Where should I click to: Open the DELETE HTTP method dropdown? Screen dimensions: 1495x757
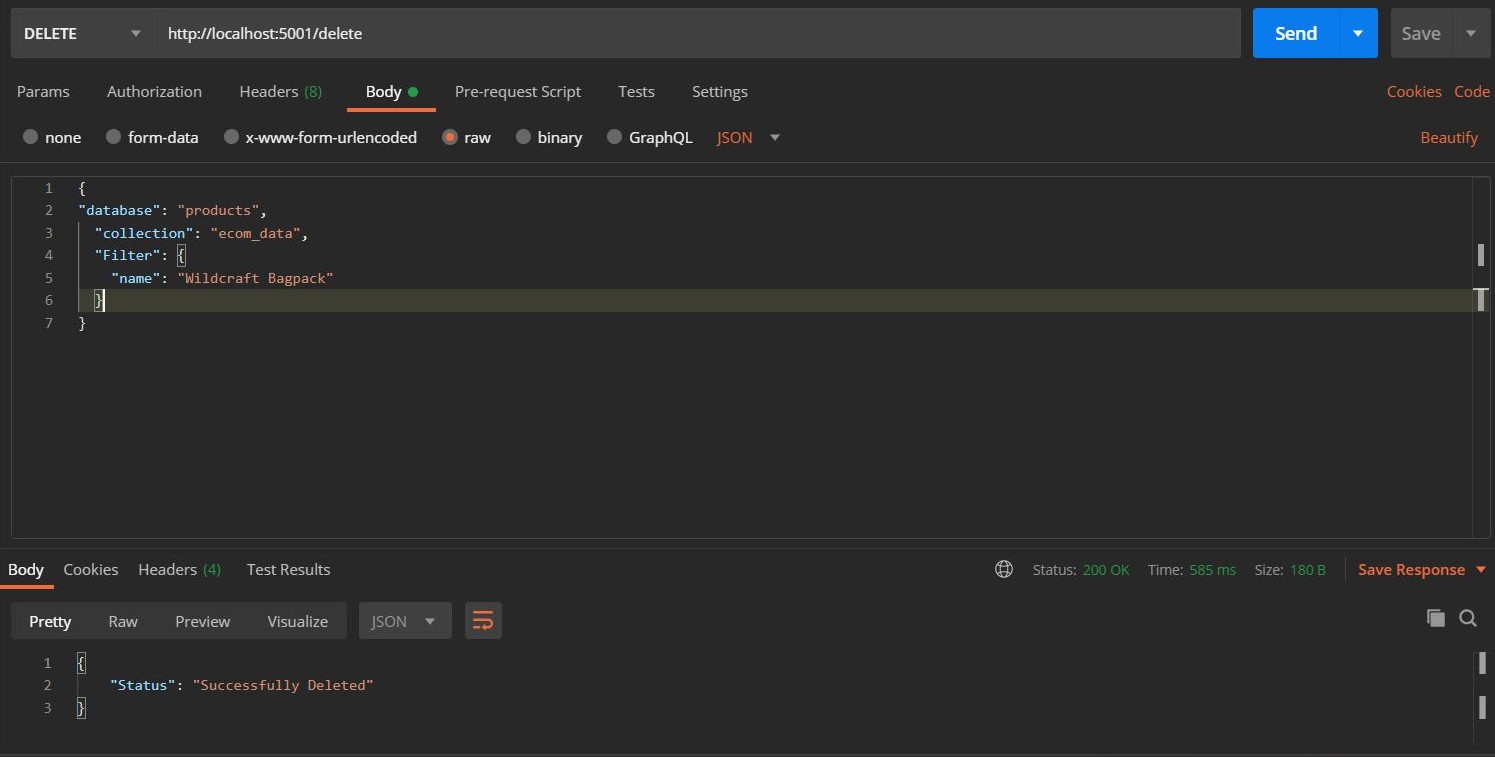click(x=82, y=33)
